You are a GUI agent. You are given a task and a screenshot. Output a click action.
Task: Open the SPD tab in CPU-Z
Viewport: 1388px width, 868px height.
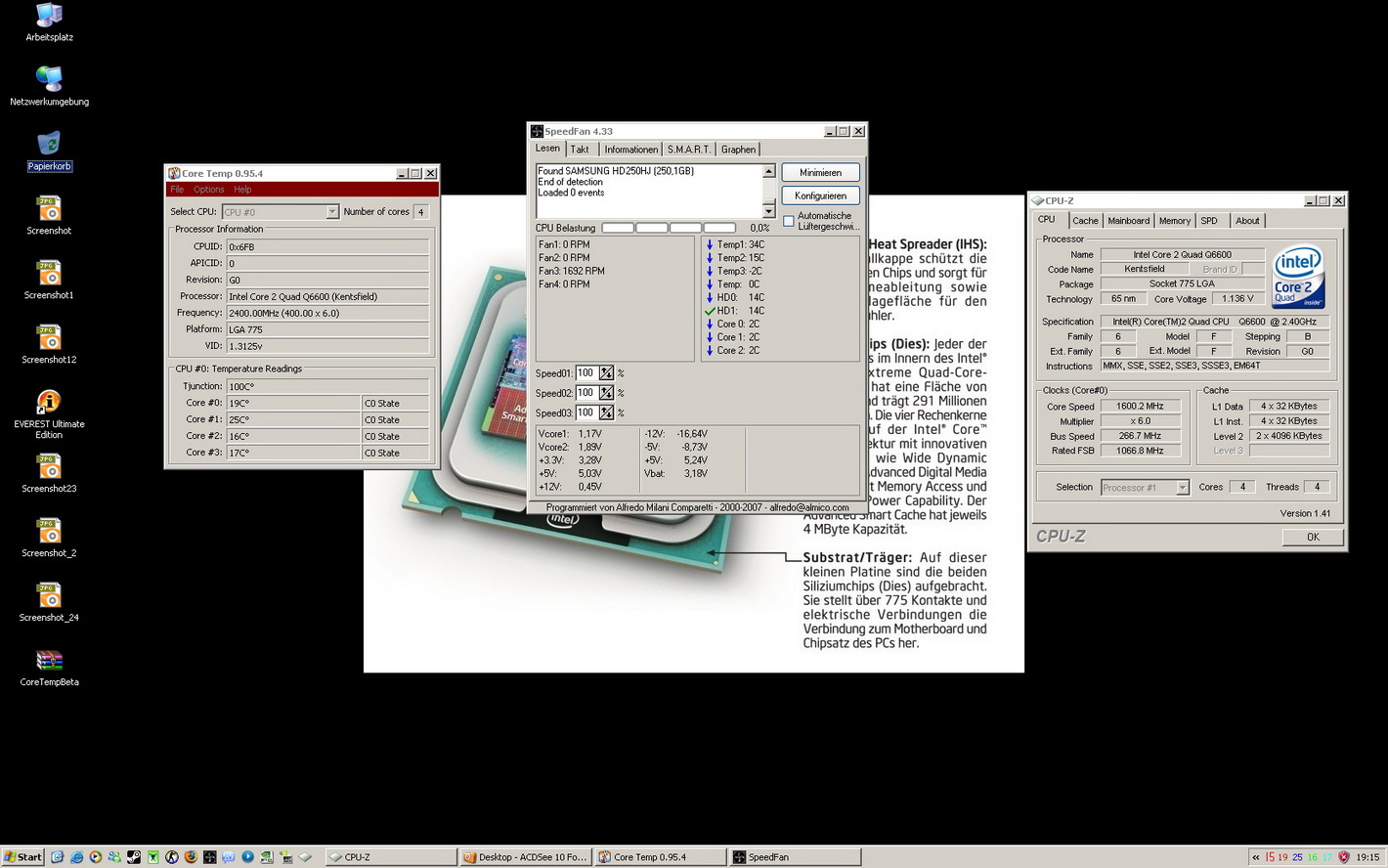pos(1209,221)
